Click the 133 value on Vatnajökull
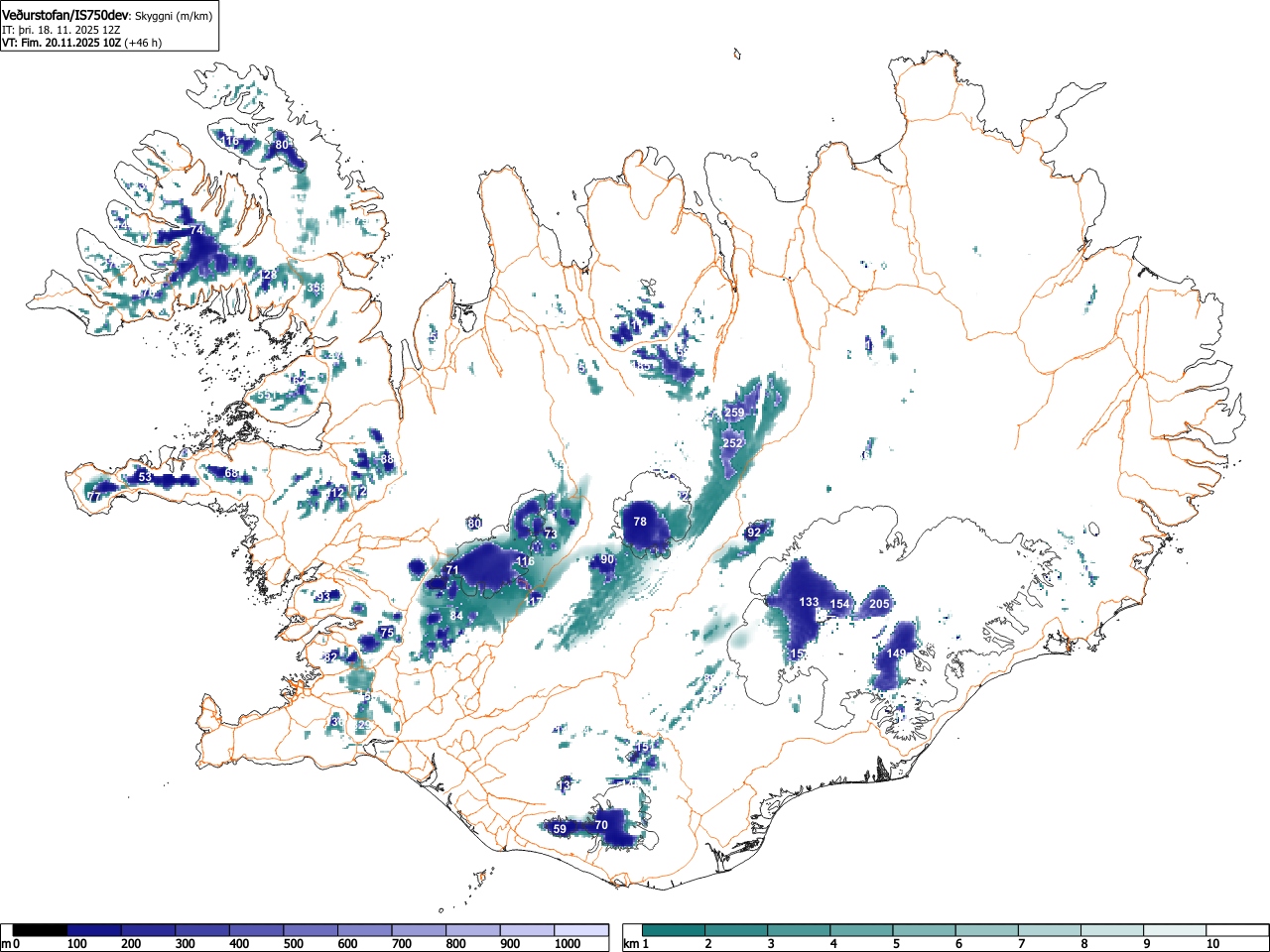The image size is (1270, 952). [810, 602]
